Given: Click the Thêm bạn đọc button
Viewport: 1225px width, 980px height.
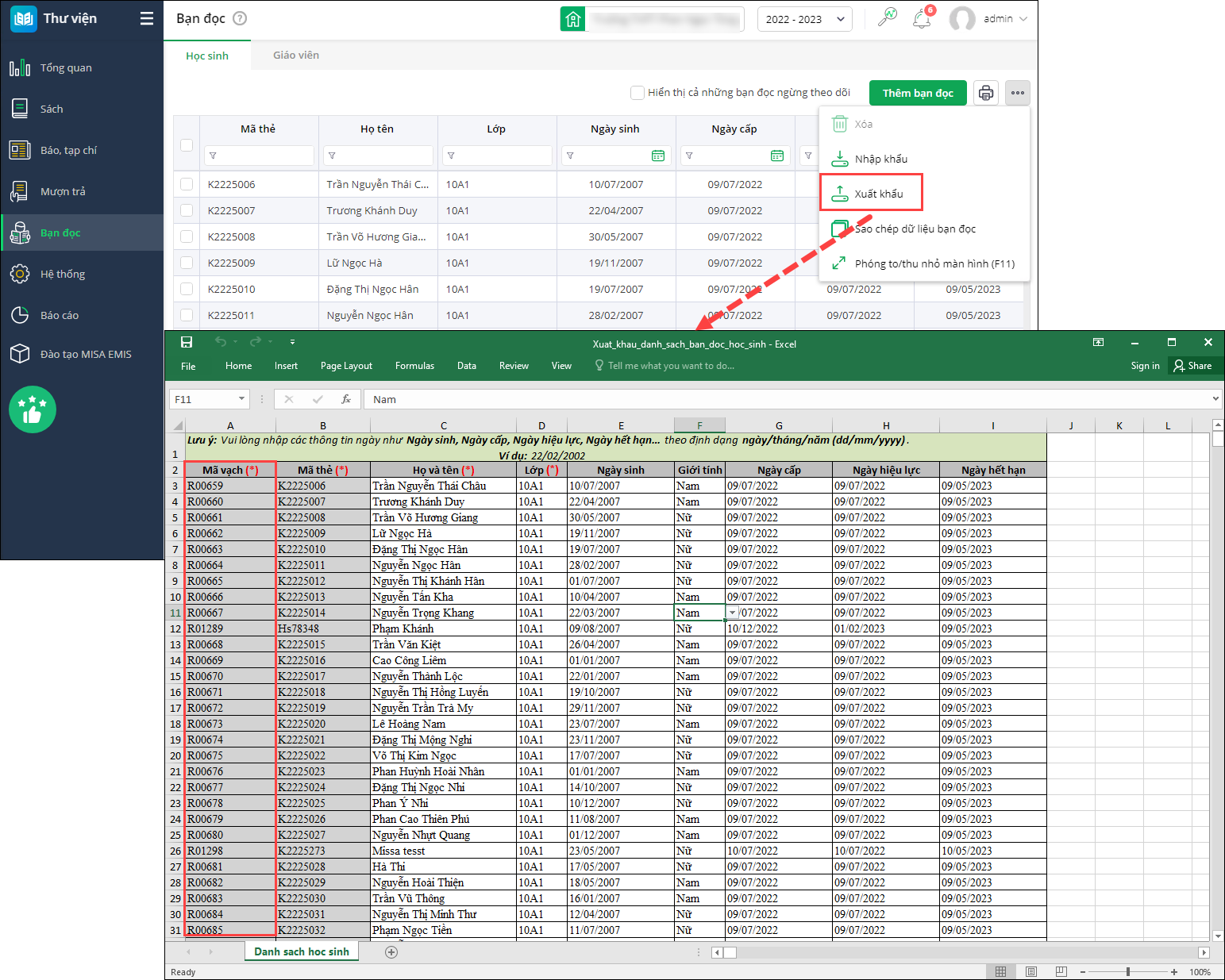Looking at the screenshot, I should click(917, 93).
